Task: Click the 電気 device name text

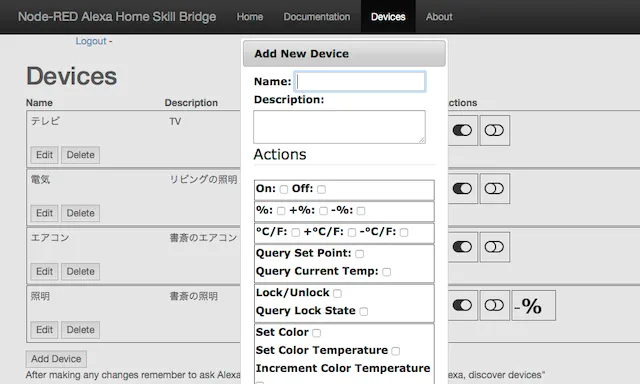Action: [40, 180]
